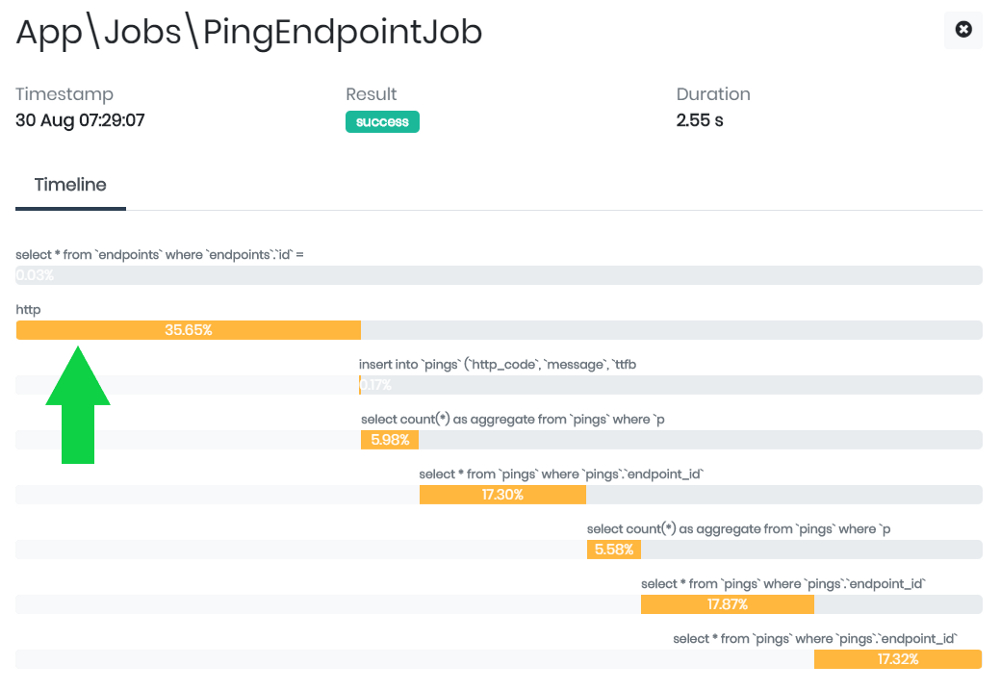Click the App\Jobs\PingEndpointJob title
The image size is (1000, 690).
(249, 32)
